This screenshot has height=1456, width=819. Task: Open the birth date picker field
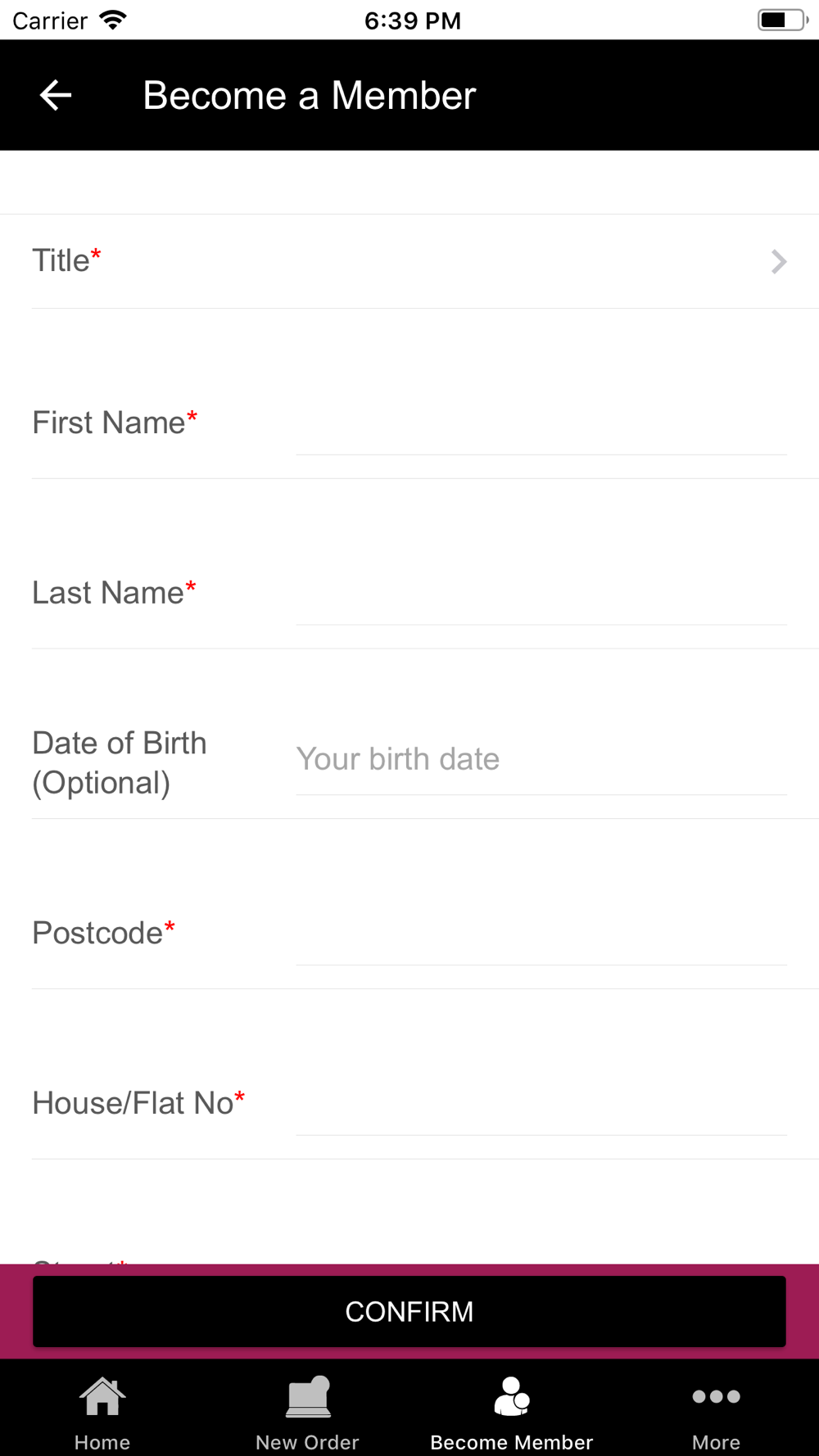tap(541, 759)
